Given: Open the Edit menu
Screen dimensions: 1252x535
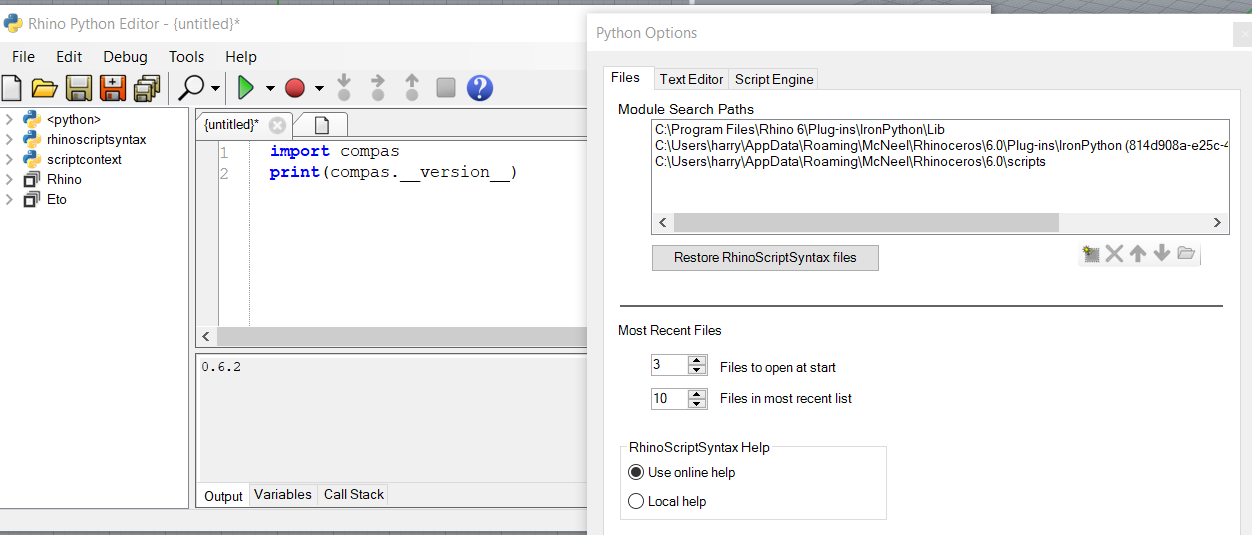Looking at the screenshot, I should (x=69, y=56).
